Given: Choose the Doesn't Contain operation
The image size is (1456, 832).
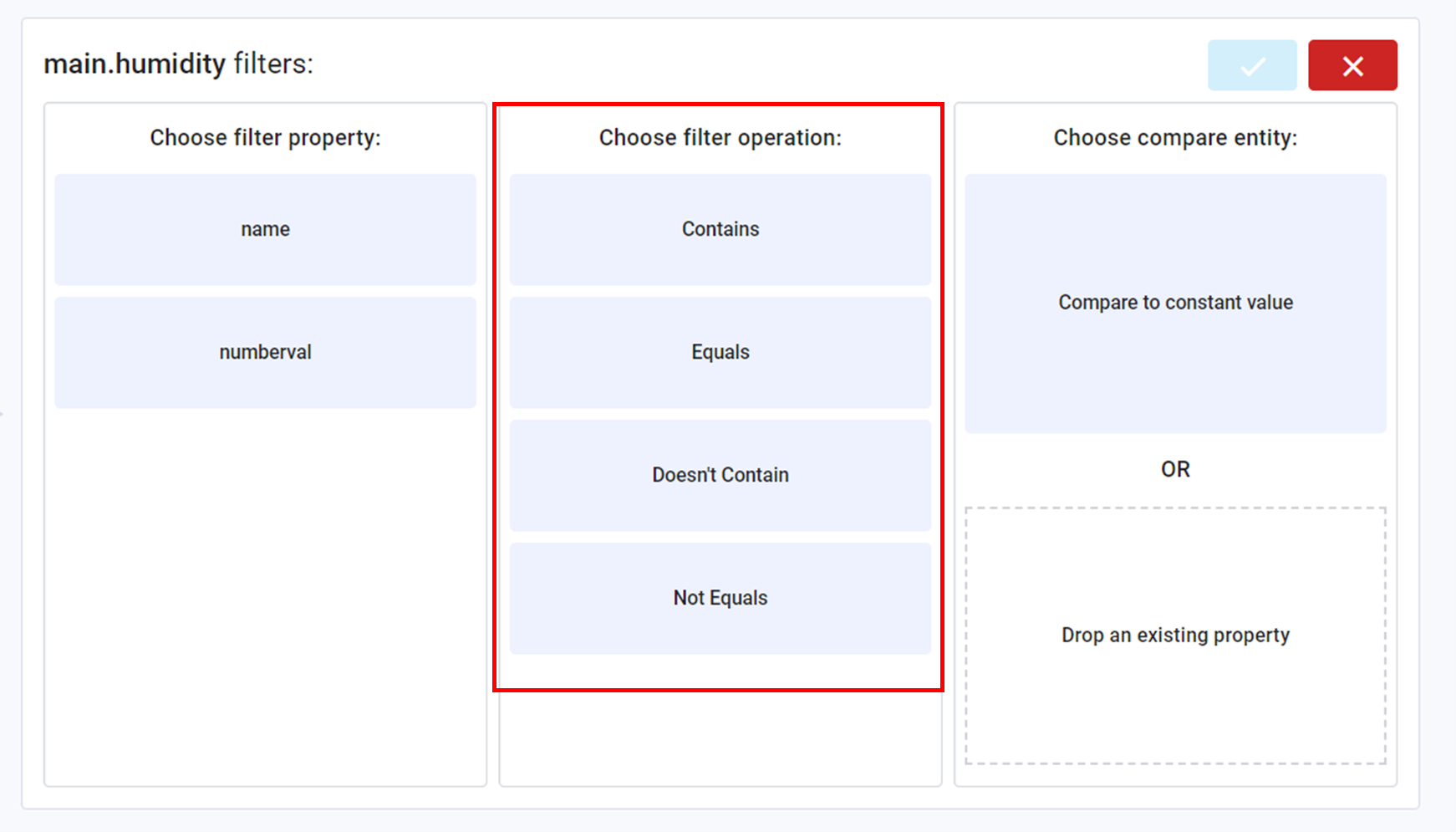Looking at the screenshot, I should click(720, 474).
